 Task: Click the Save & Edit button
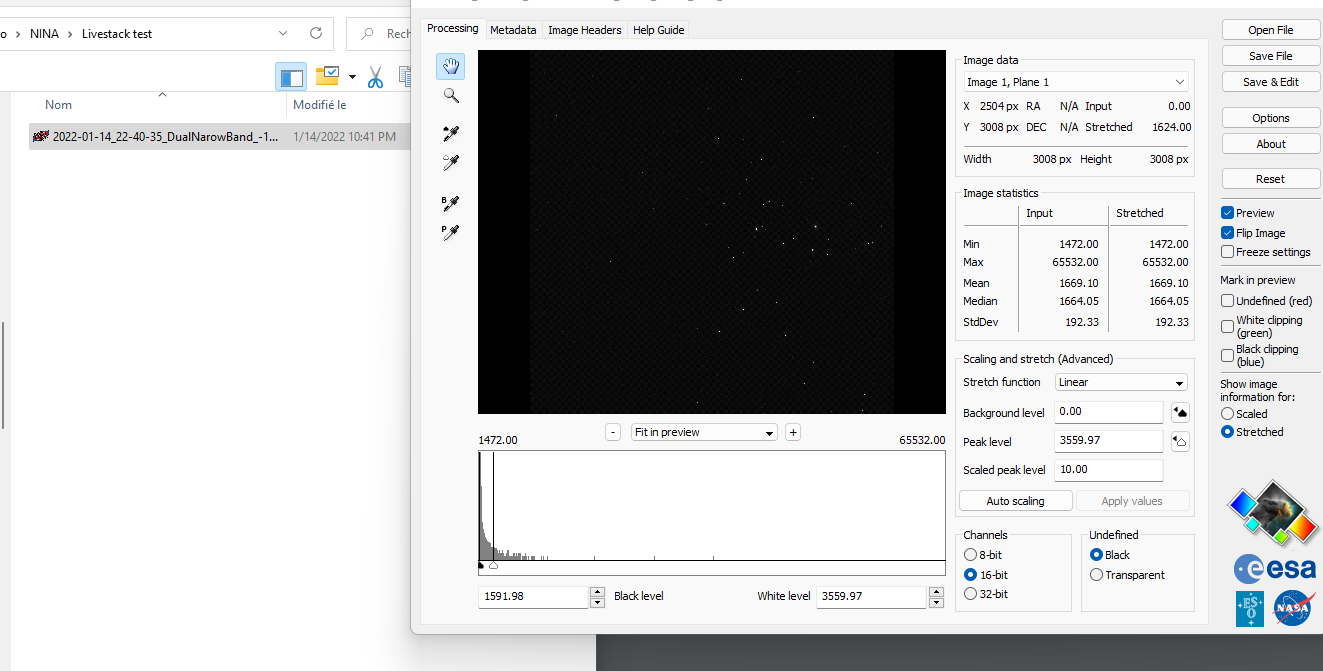pos(1270,82)
